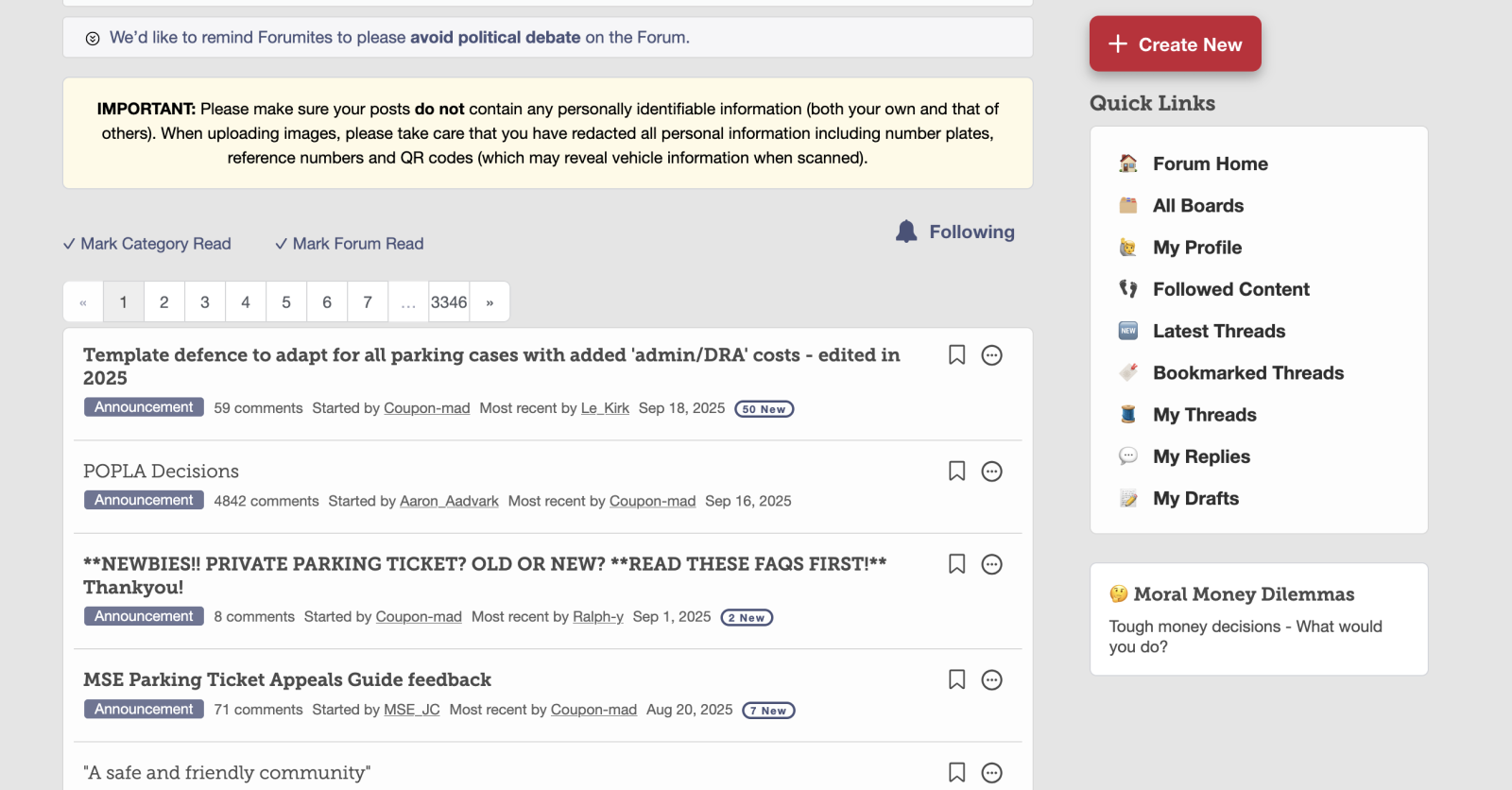Screen dimensions: 1512x790
Task: Click the My Drafts notepad icon
Action: pos(1128,499)
